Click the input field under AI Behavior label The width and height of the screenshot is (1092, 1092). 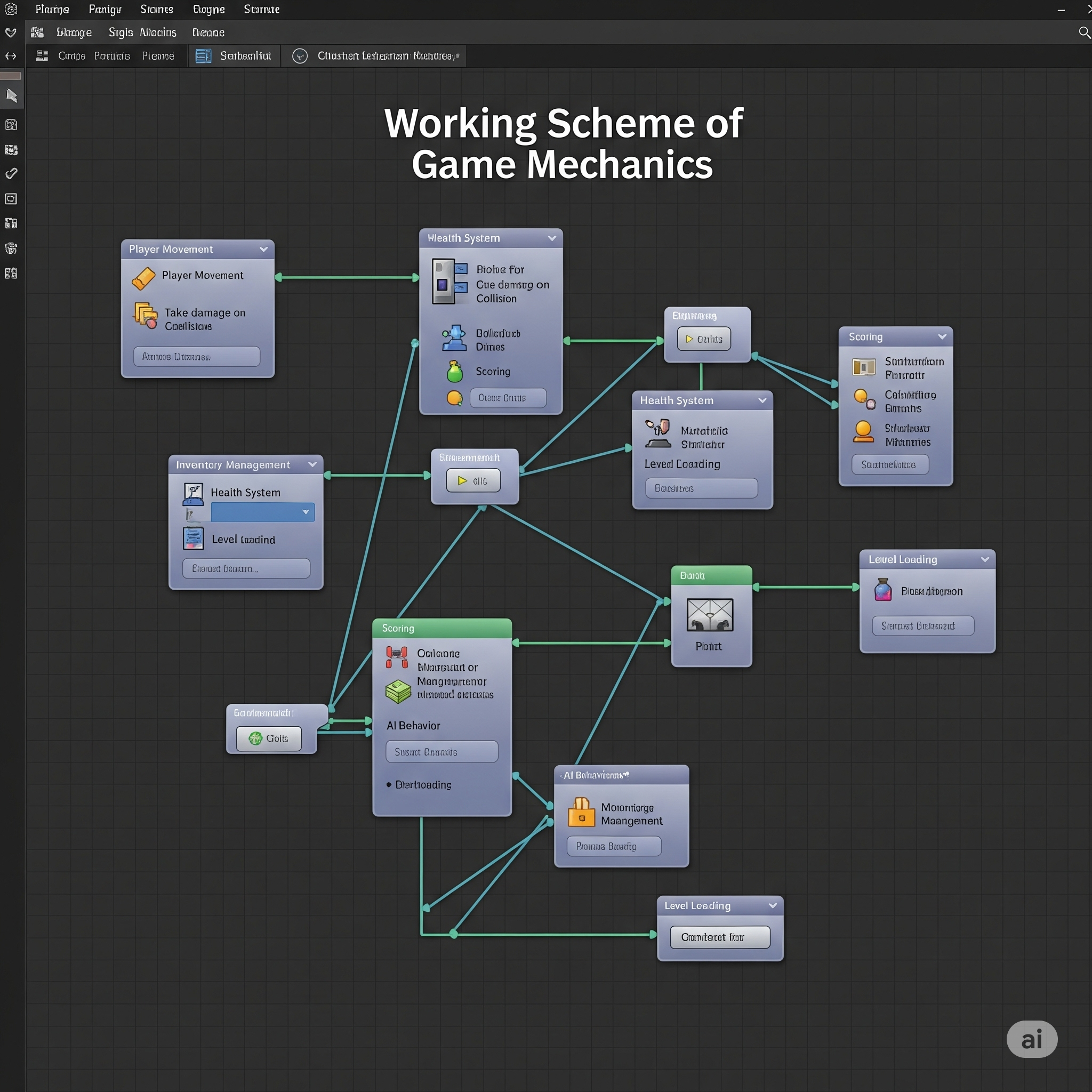click(x=441, y=752)
